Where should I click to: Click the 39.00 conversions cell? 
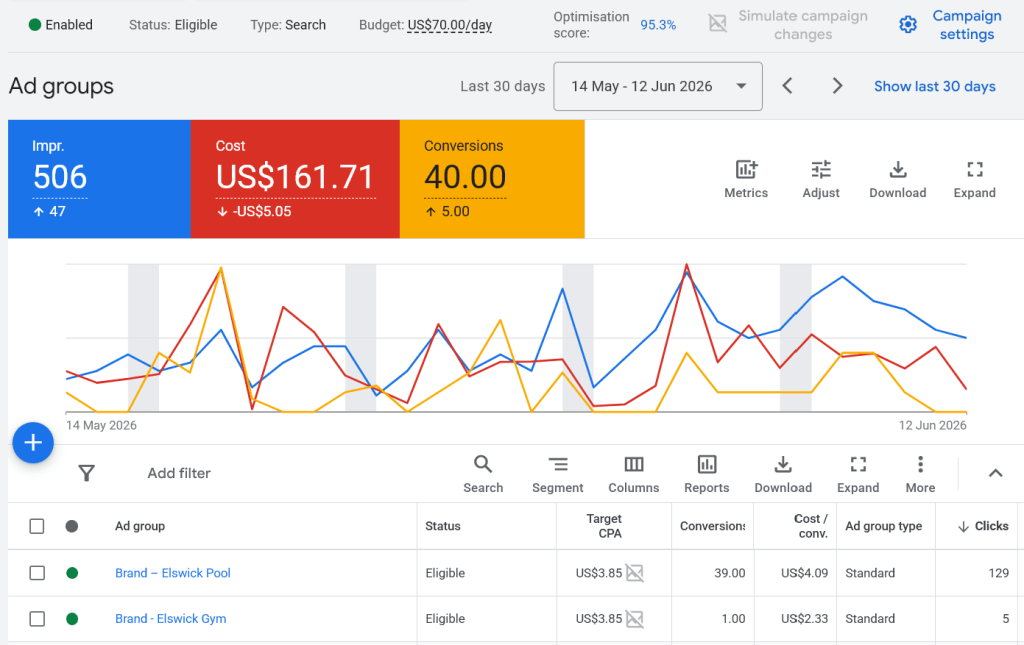(729, 573)
